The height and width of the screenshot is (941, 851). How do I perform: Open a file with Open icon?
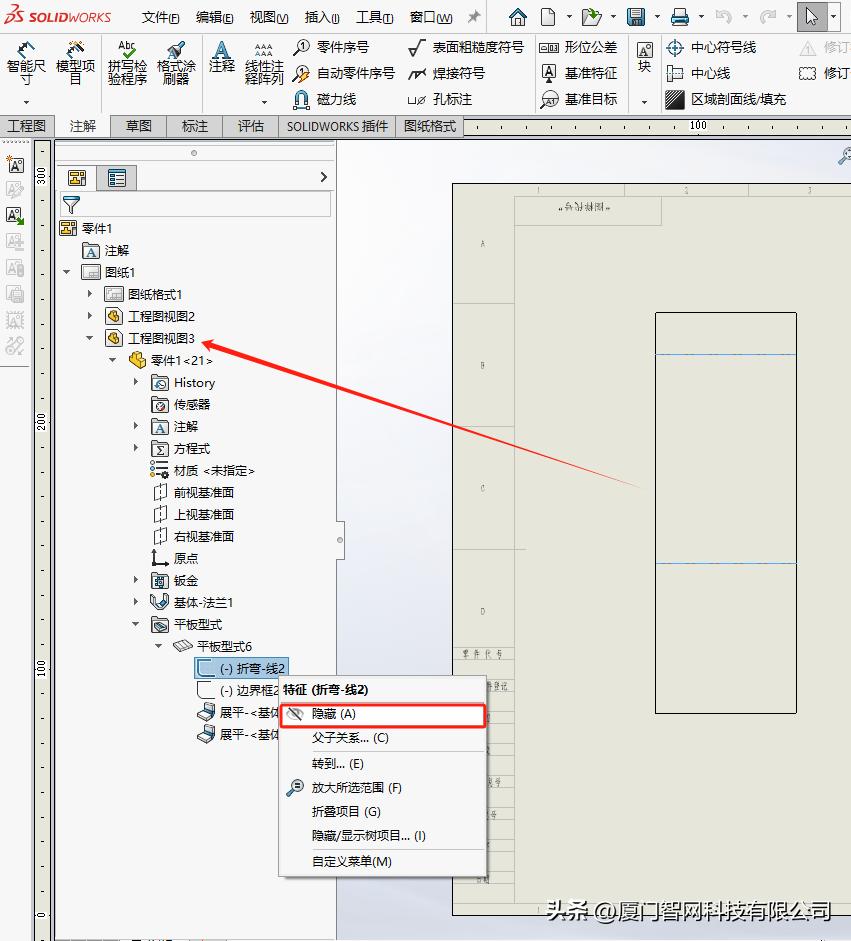(591, 17)
